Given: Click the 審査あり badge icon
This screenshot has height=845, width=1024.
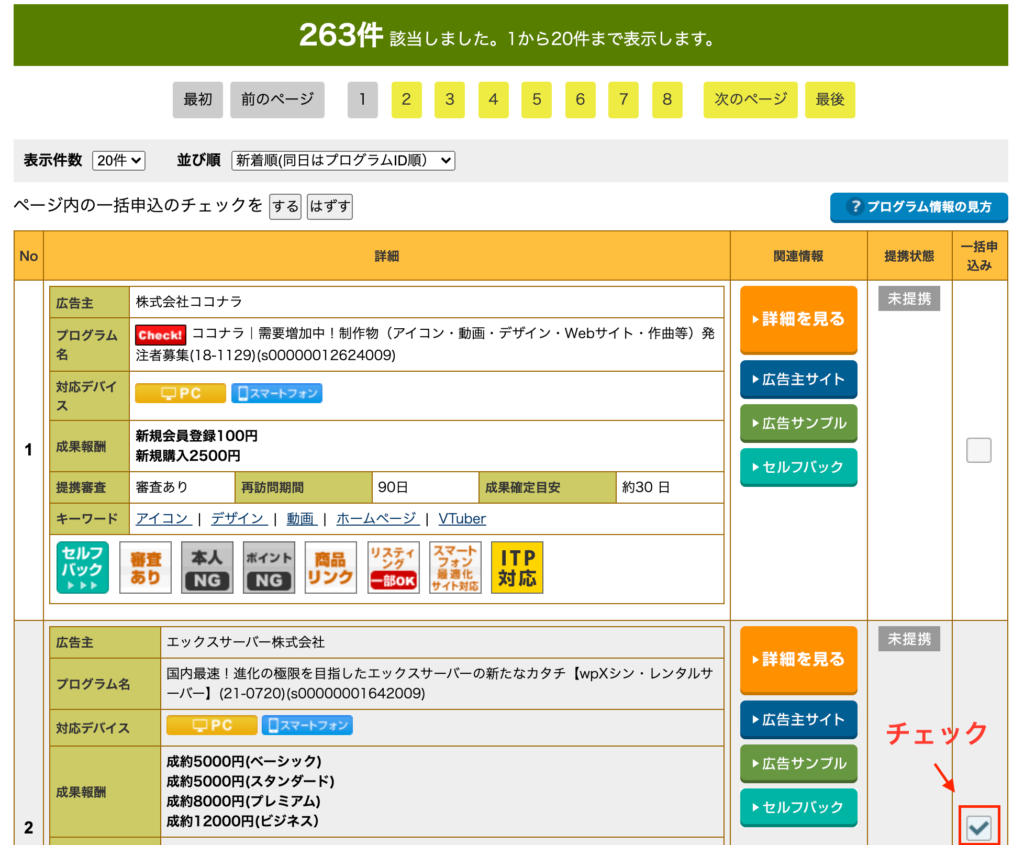Looking at the screenshot, I should pos(145,568).
